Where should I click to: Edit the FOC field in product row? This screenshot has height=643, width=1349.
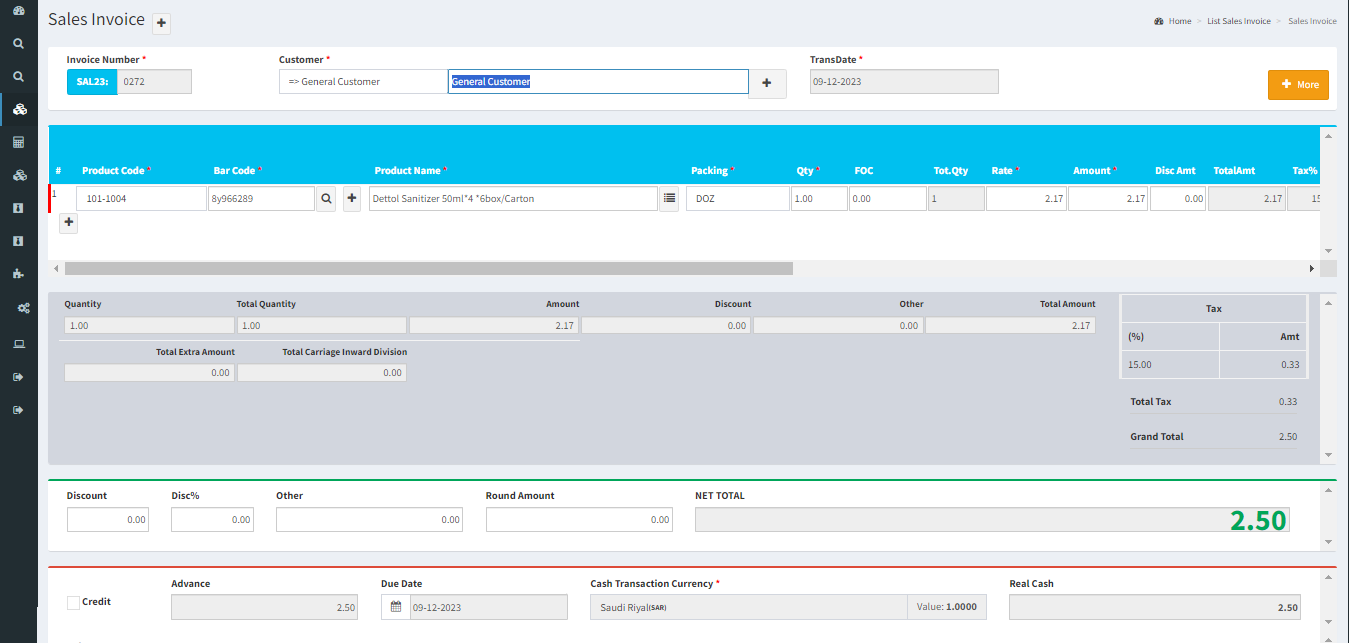[887, 199]
